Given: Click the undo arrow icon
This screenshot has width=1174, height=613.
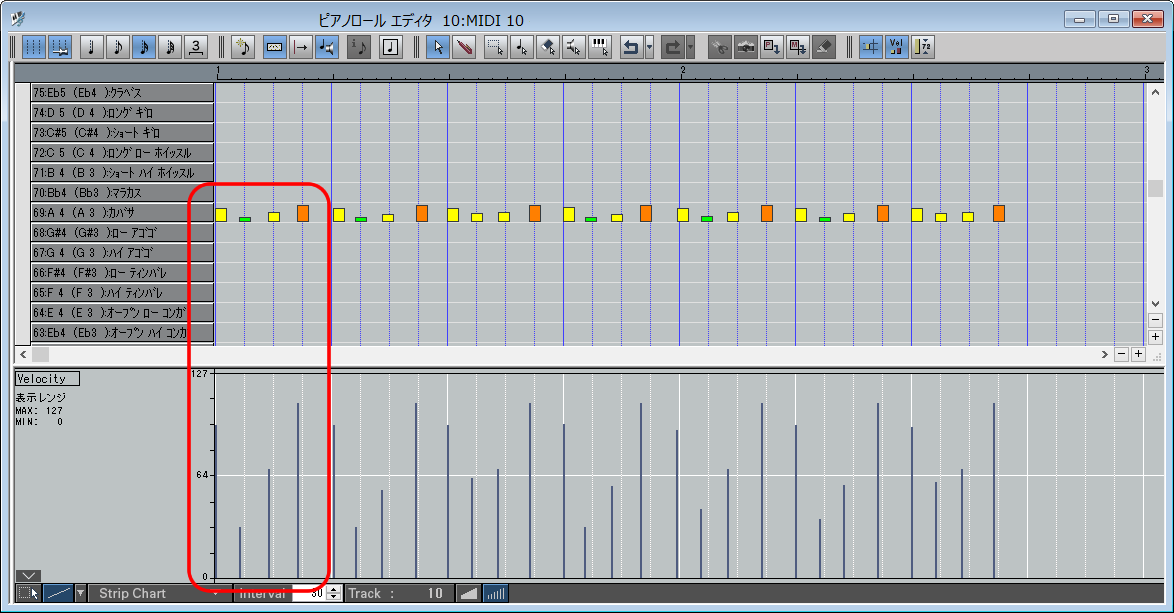Looking at the screenshot, I should pos(630,47).
